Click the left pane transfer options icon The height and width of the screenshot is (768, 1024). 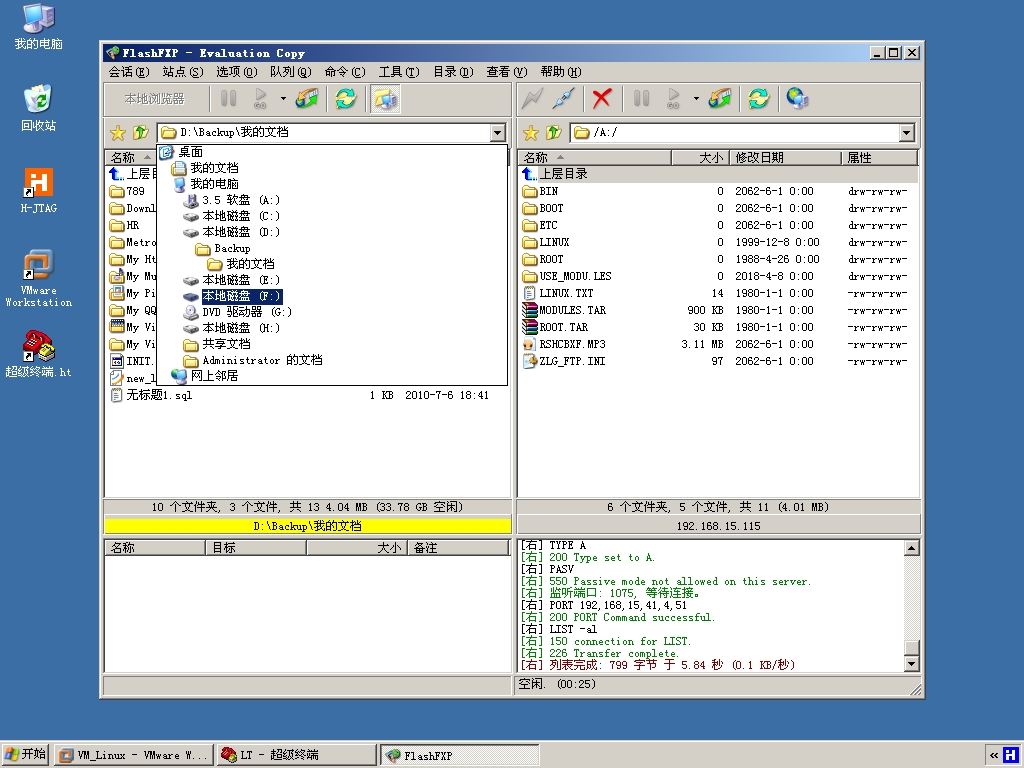tap(307, 99)
